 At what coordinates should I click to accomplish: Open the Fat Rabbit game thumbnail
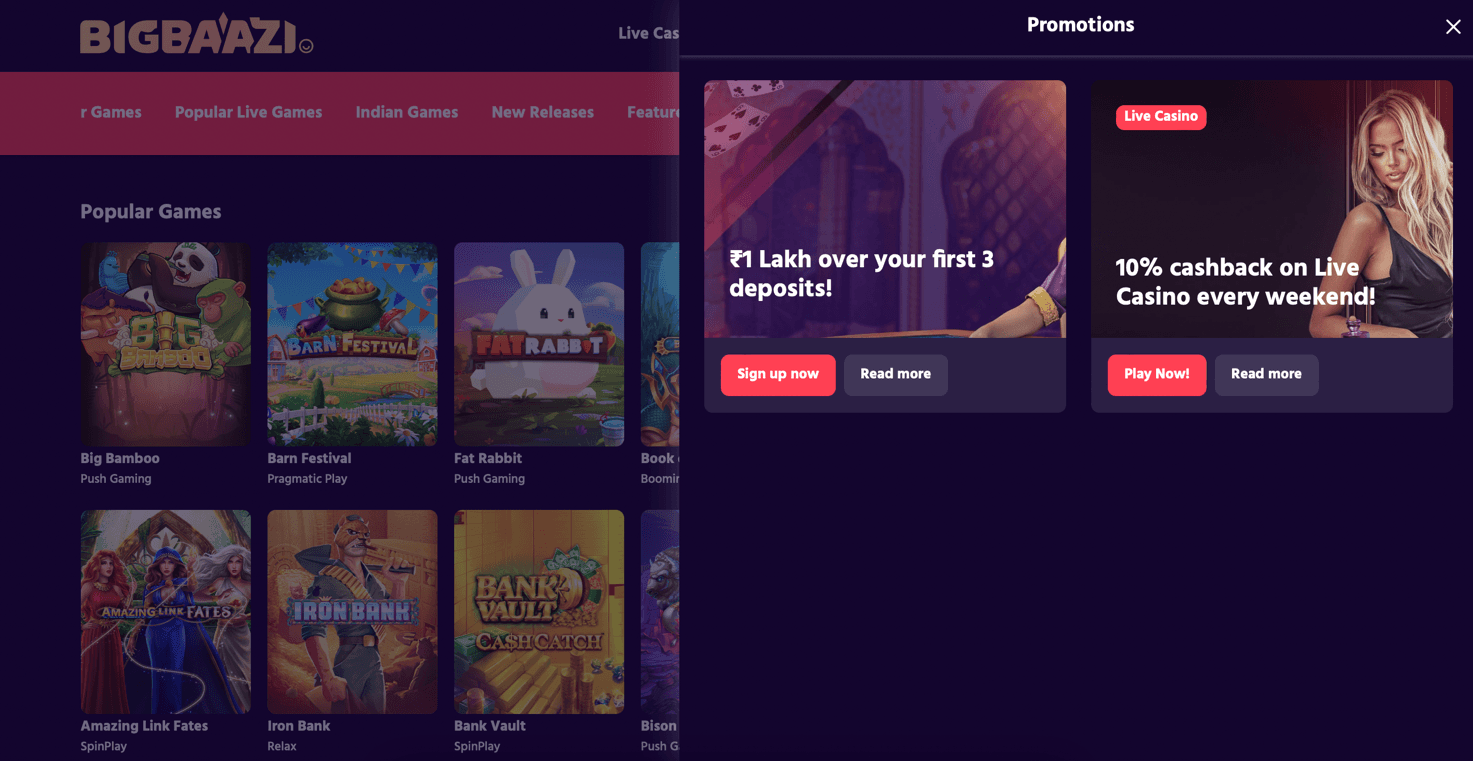(x=539, y=344)
